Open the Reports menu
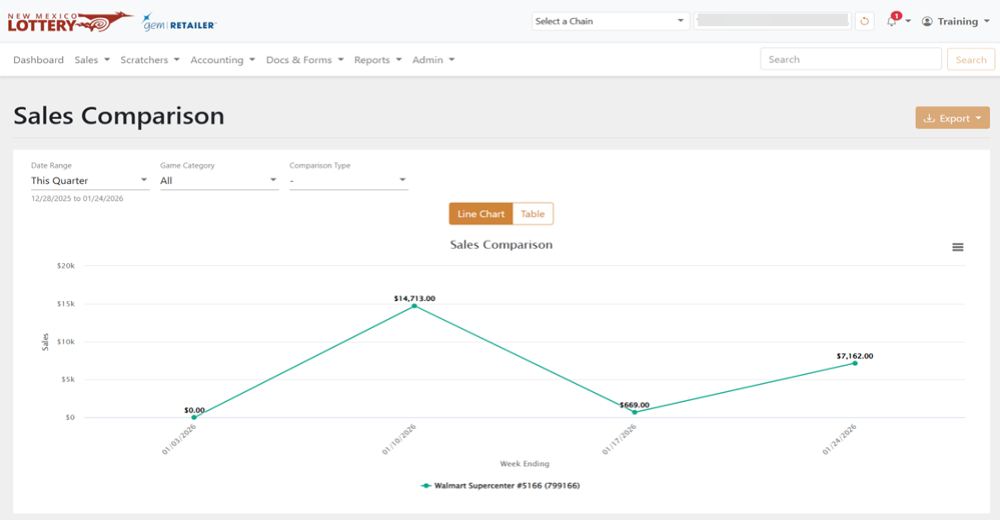1000x520 pixels. click(378, 59)
